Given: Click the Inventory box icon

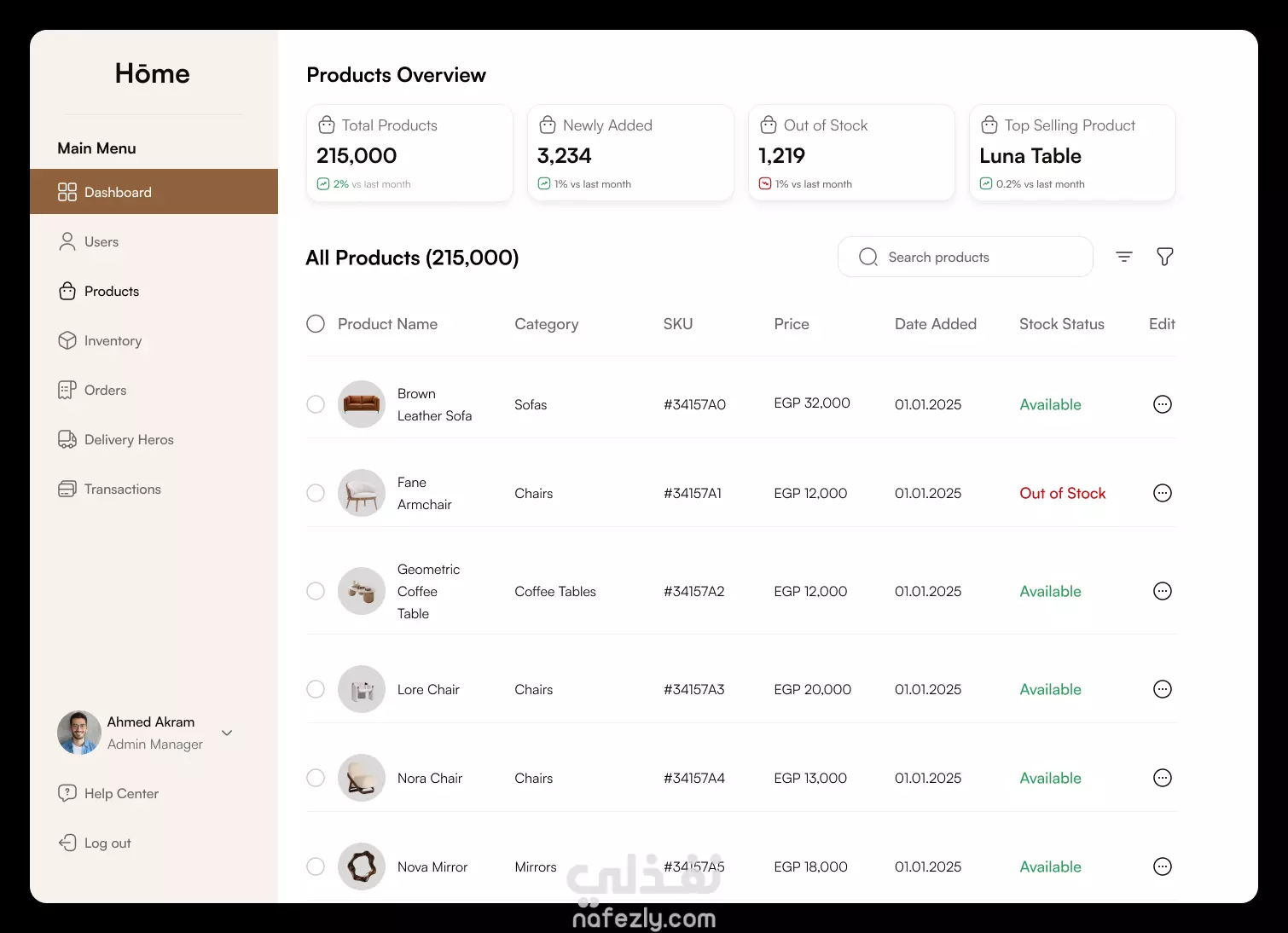Looking at the screenshot, I should tap(67, 340).
